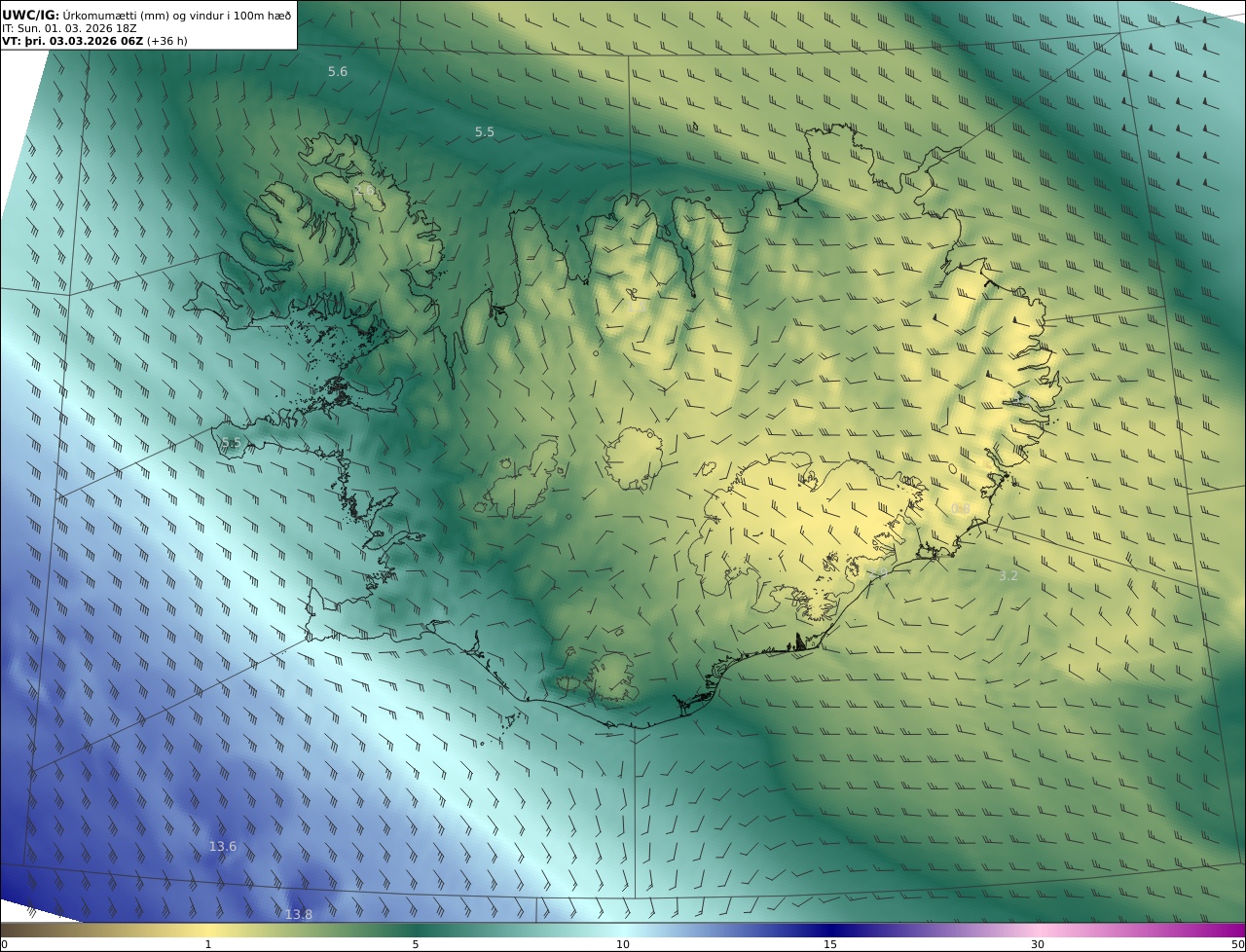1246x952 pixels.
Task: Click the "Úrkomumætti (mm) og vindur" title text
Action: click(142, 15)
